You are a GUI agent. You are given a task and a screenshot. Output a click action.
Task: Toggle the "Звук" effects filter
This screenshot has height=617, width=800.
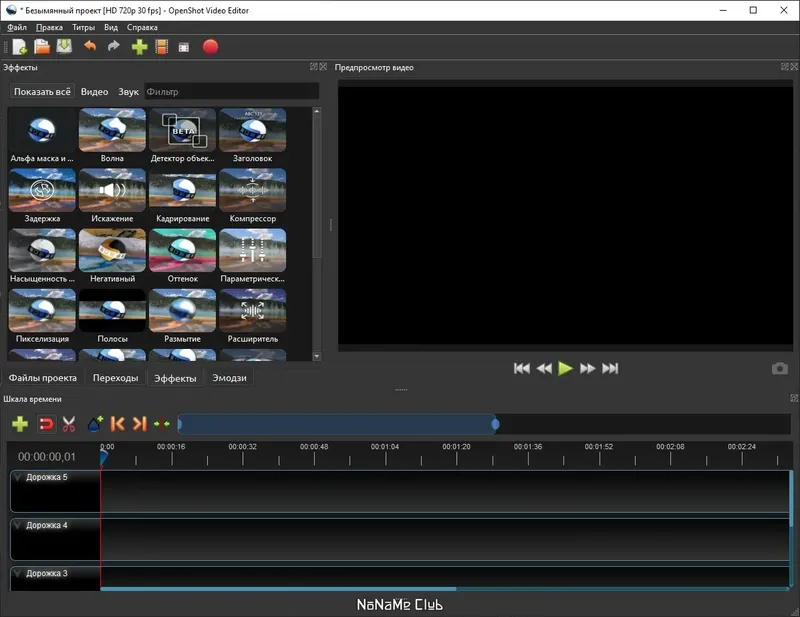point(128,92)
